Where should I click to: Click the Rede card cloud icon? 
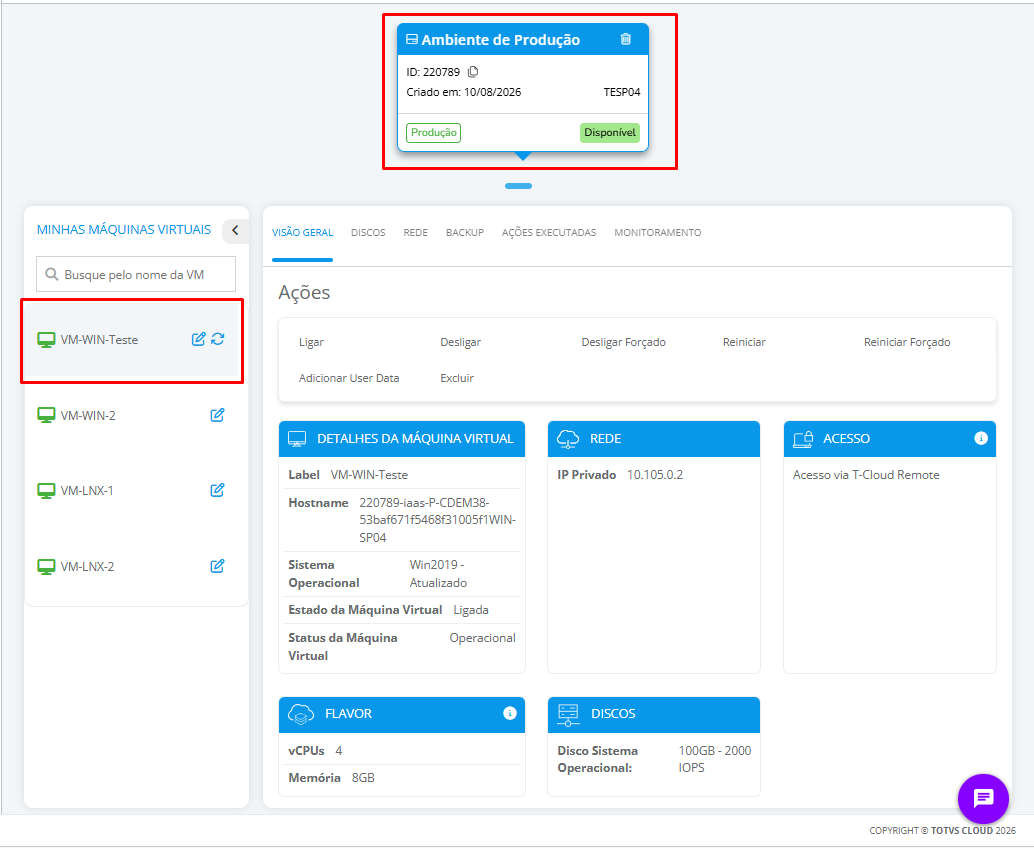[x=568, y=439]
